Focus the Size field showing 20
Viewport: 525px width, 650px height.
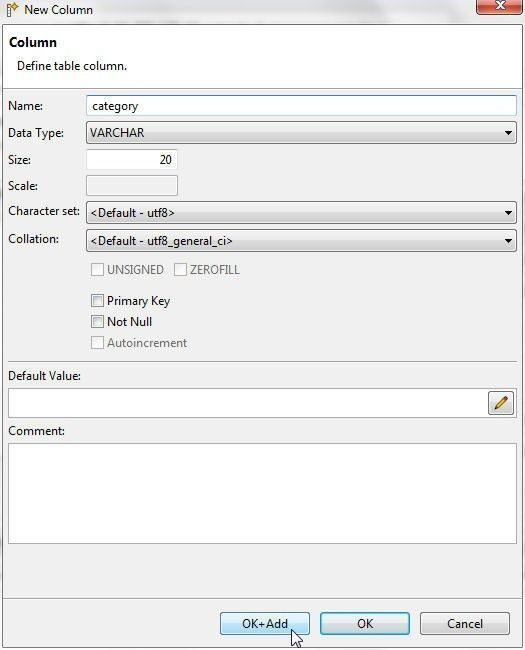(132, 160)
